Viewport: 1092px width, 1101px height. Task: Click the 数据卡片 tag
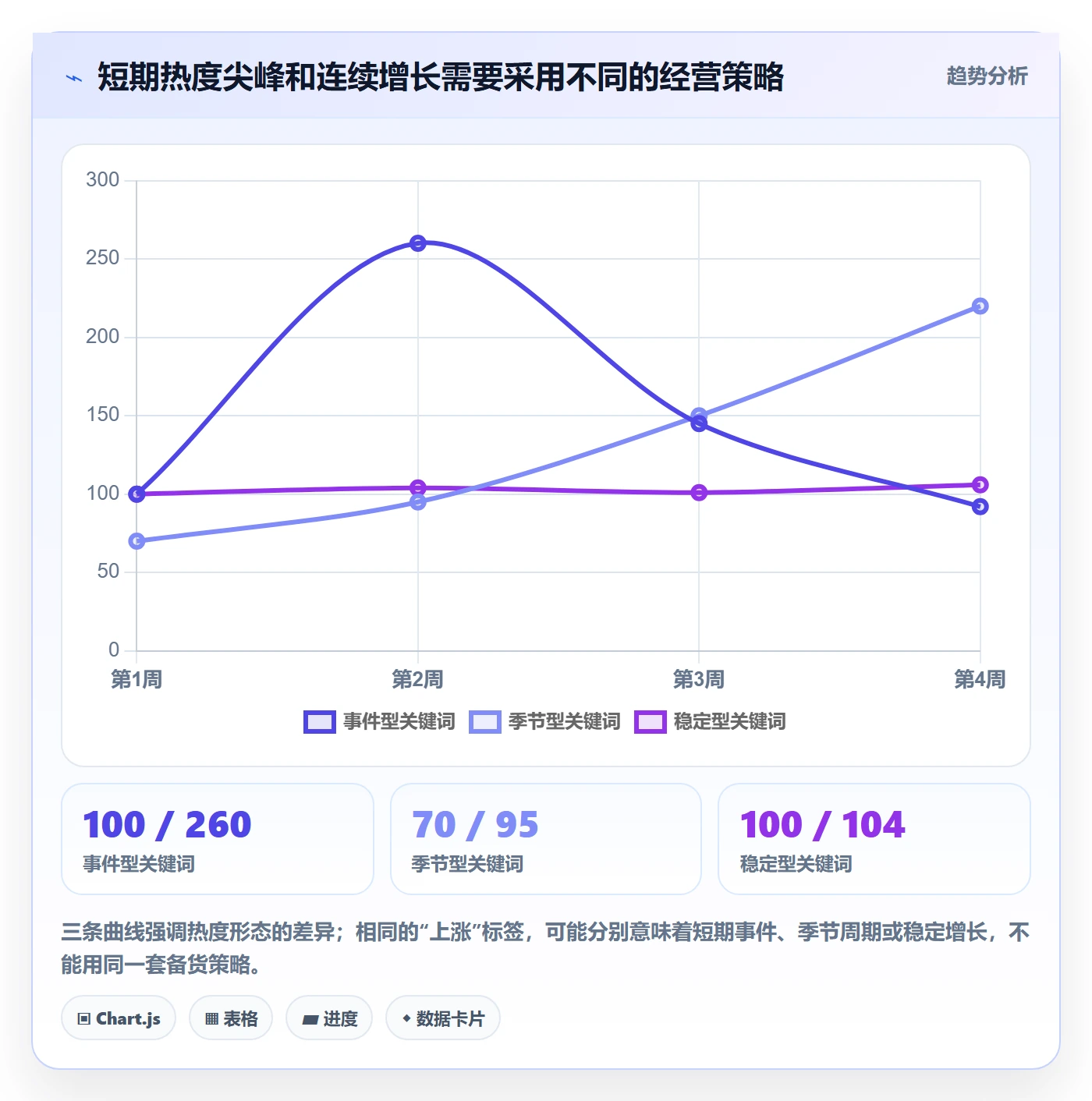point(443,1018)
